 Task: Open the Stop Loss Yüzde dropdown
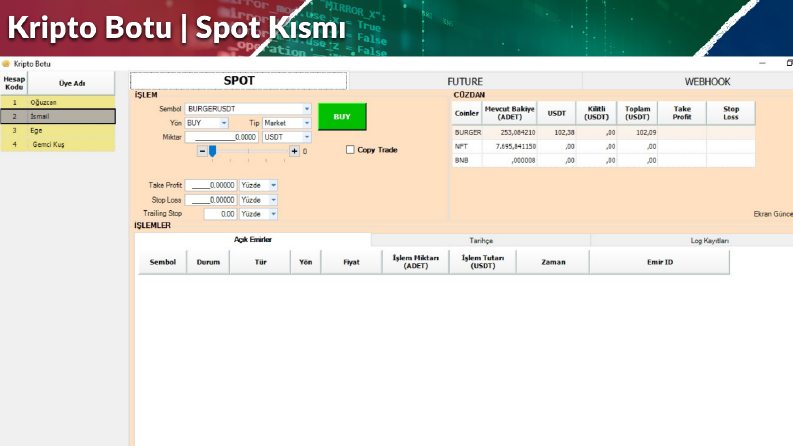pyautogui.click(x=273, y=200)
